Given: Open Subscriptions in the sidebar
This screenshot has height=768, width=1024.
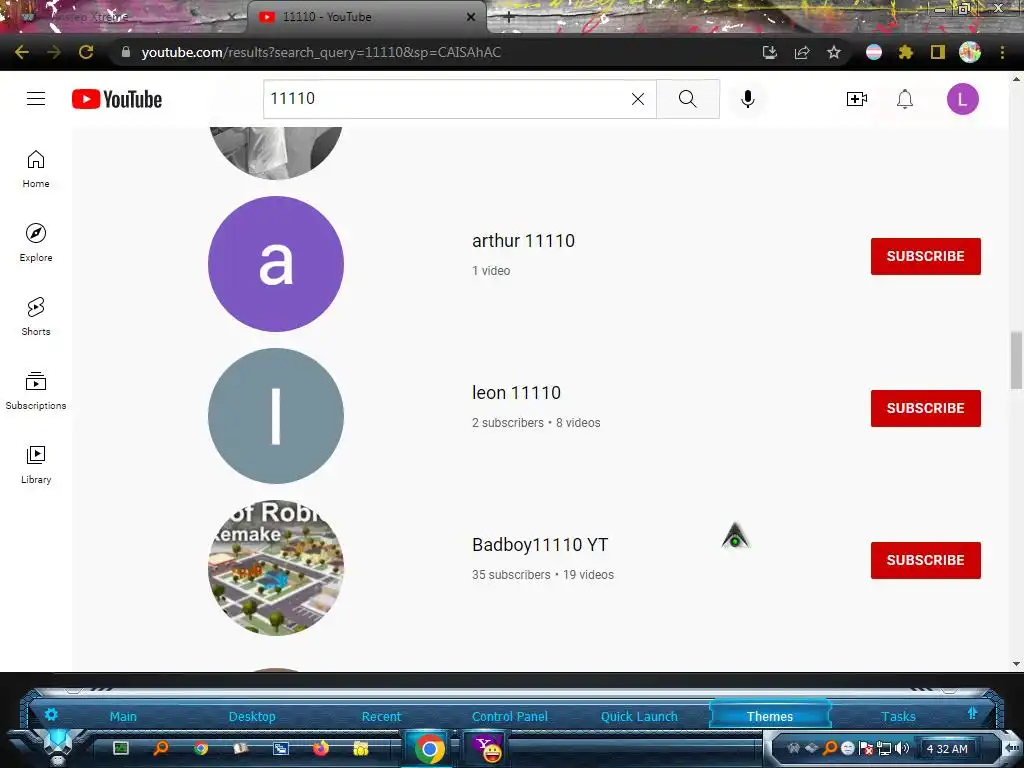Looking at the screenshot, I should point(36,391).
